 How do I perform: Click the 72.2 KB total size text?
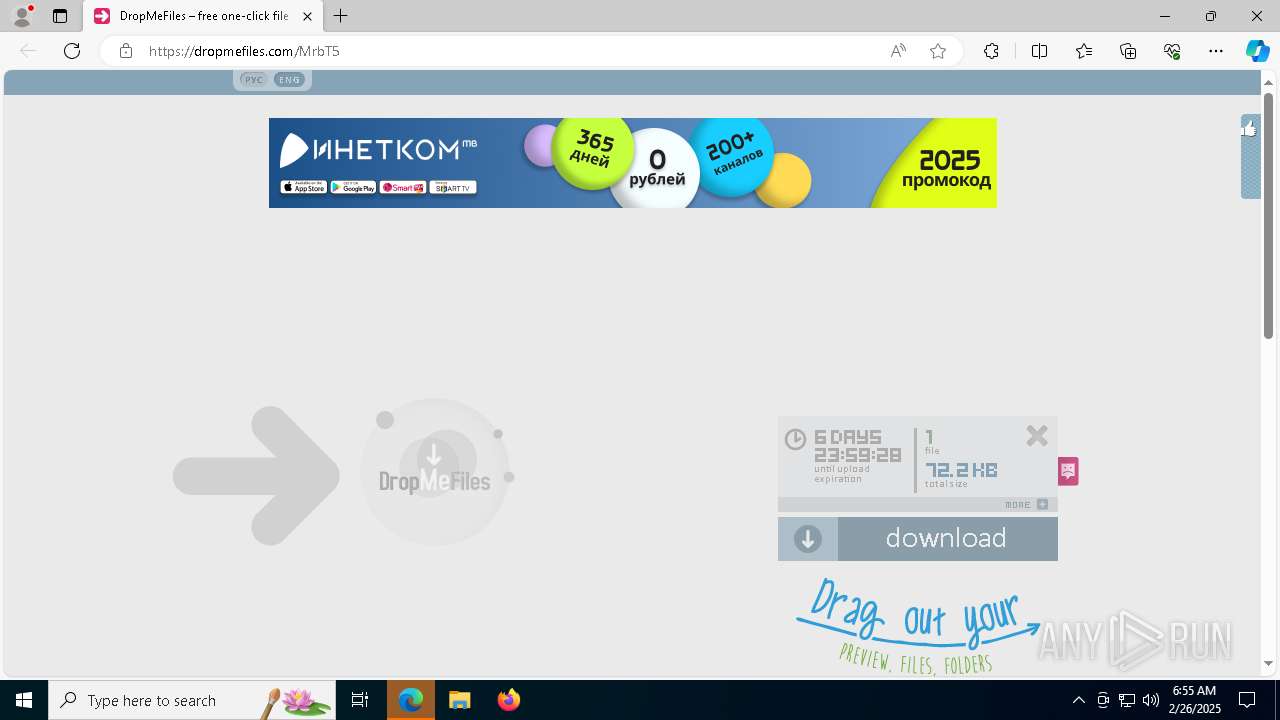click(961, 470)
